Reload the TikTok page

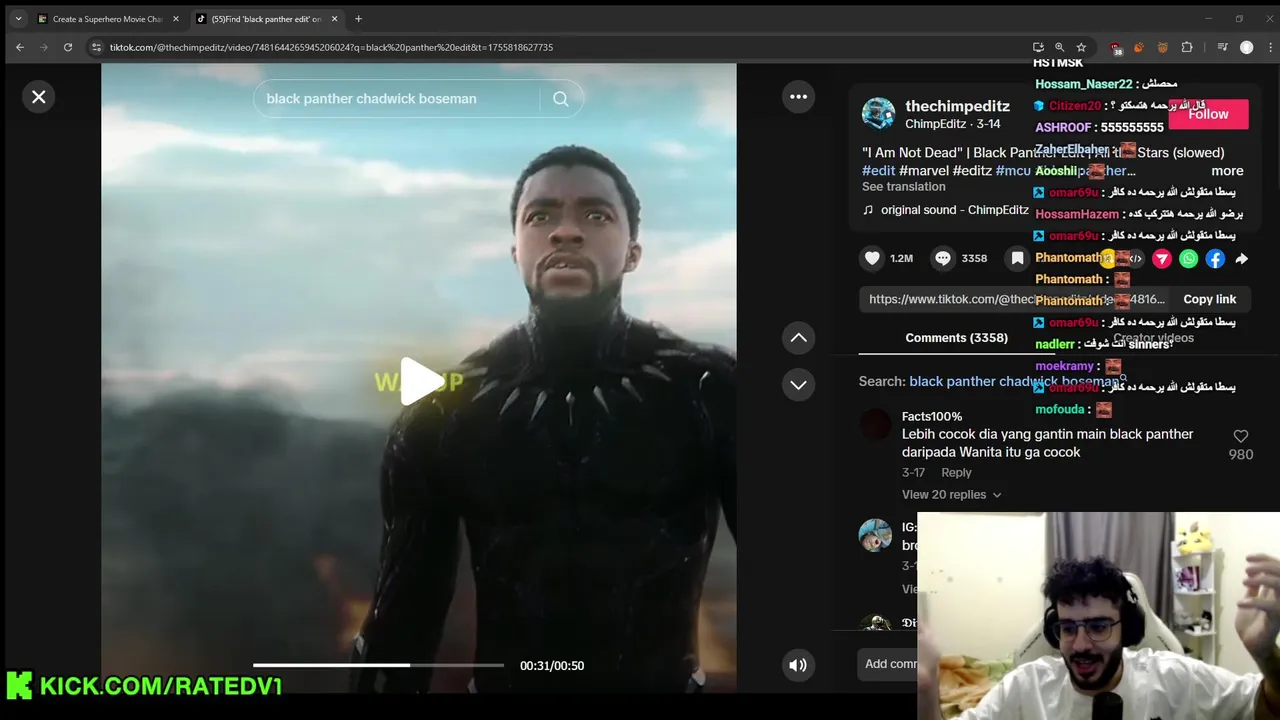pyautogui.click(x=68, y=47)
